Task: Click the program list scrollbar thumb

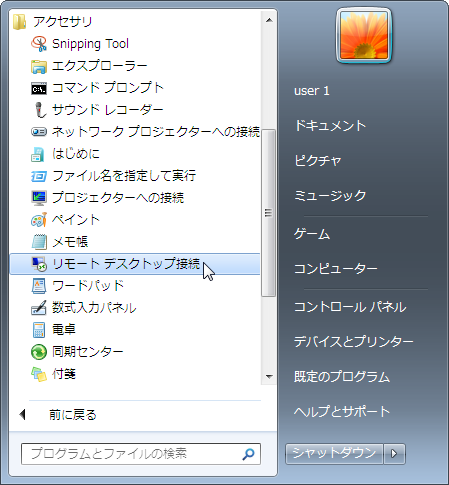Action: point(268,213)
